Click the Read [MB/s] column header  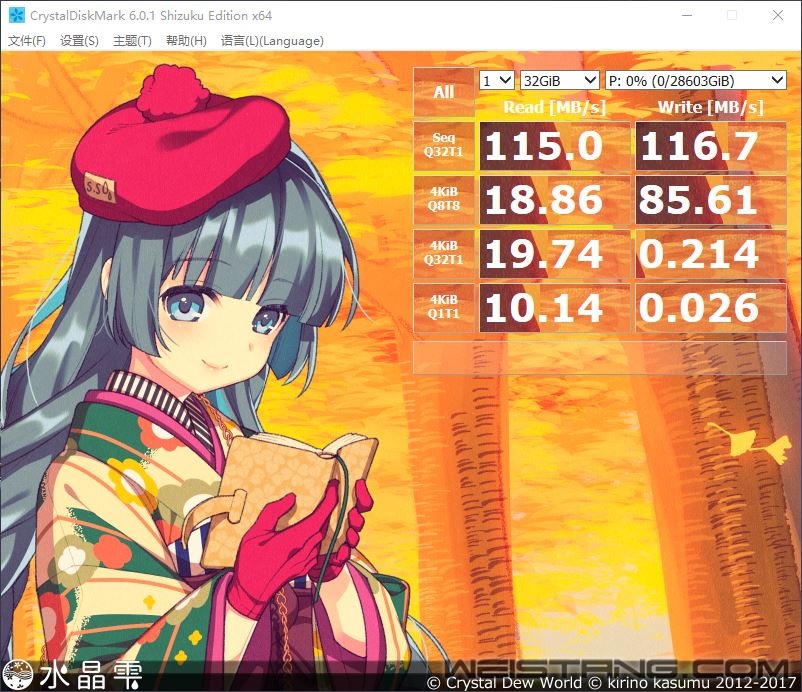pos(554,108)
